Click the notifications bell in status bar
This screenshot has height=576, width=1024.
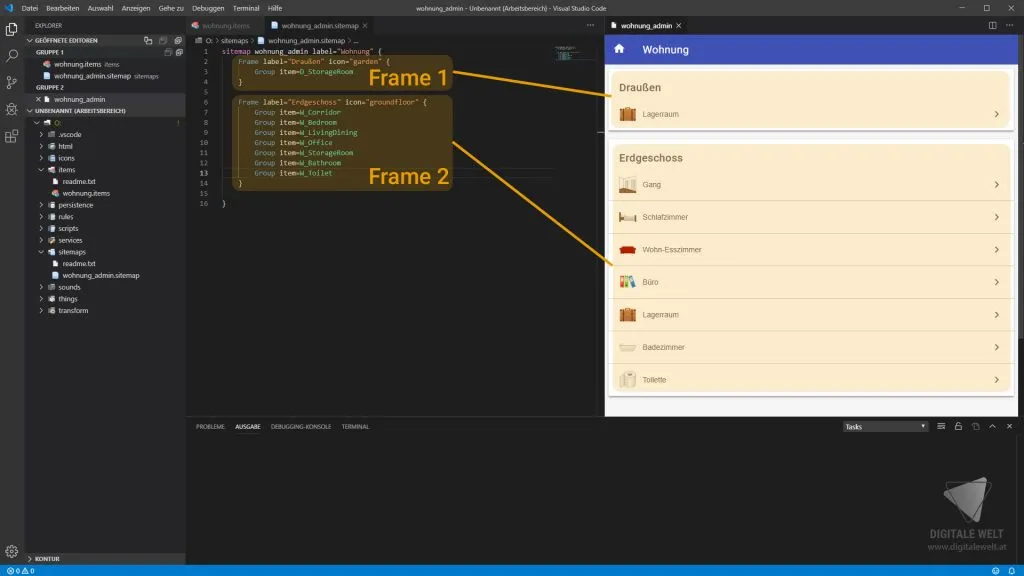(x=1012, y=571)
